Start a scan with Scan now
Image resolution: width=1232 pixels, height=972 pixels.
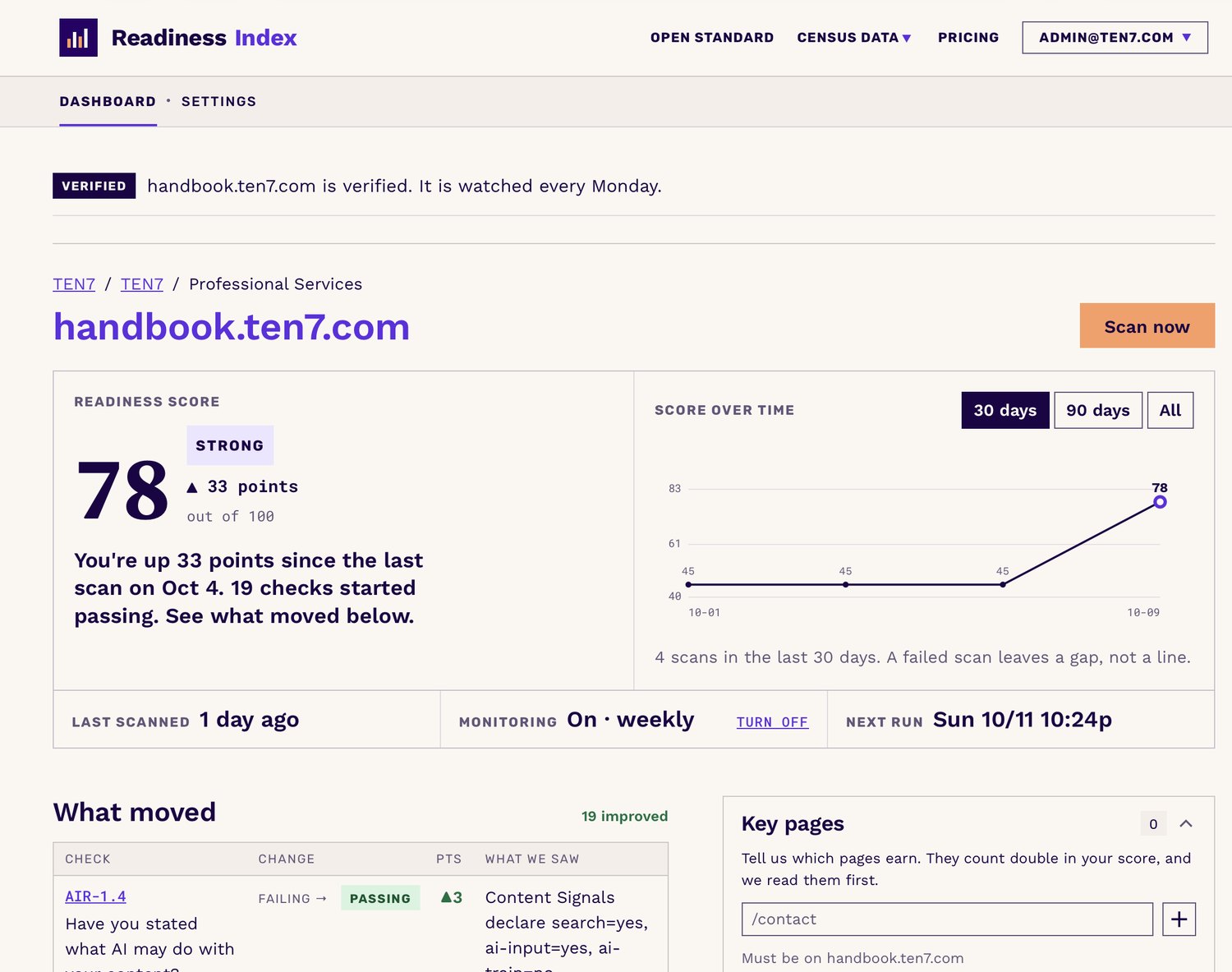(1147, 326)
